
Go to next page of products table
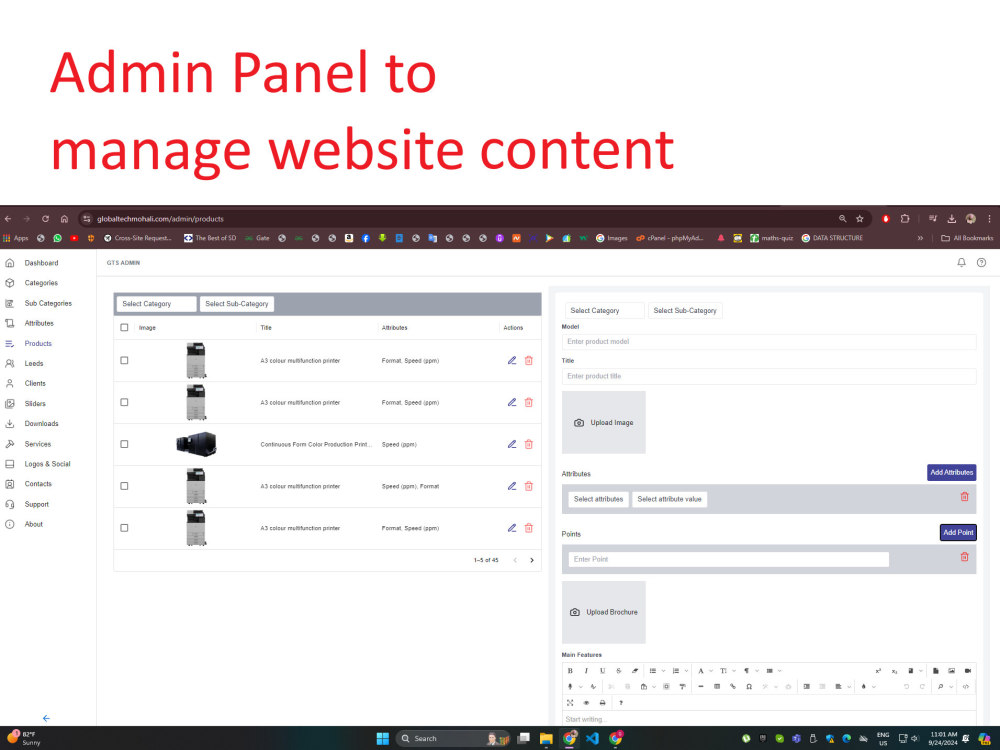(532, 560)
